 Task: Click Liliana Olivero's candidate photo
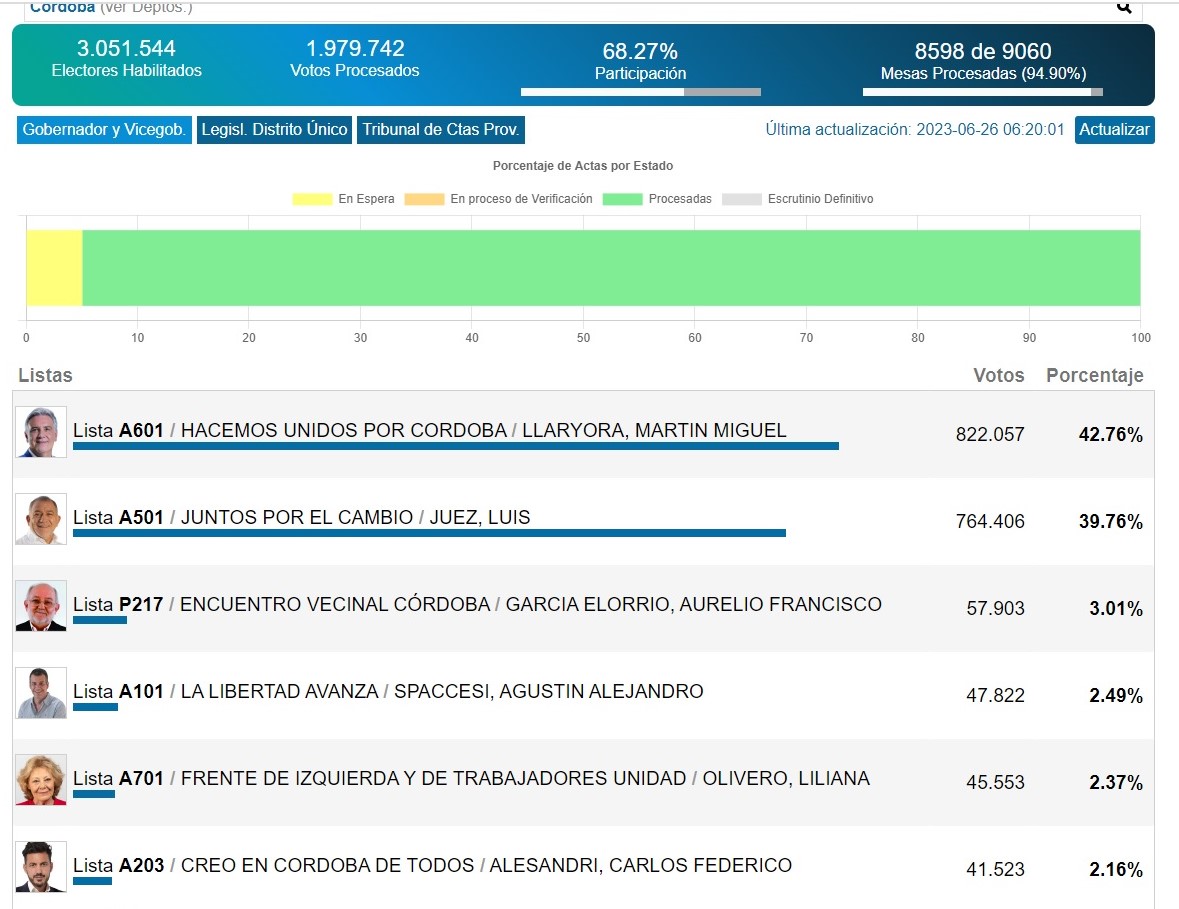[41, 780]
